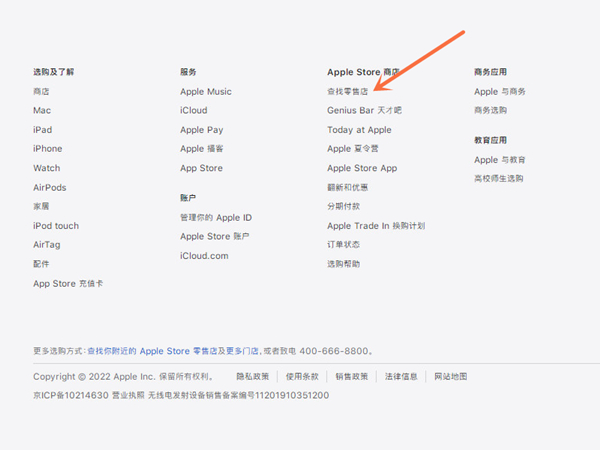The width and height of the screenshot is (600, 450).
Task: Click the Apple Store 商店 column heading
Action: tap(364, 72)
